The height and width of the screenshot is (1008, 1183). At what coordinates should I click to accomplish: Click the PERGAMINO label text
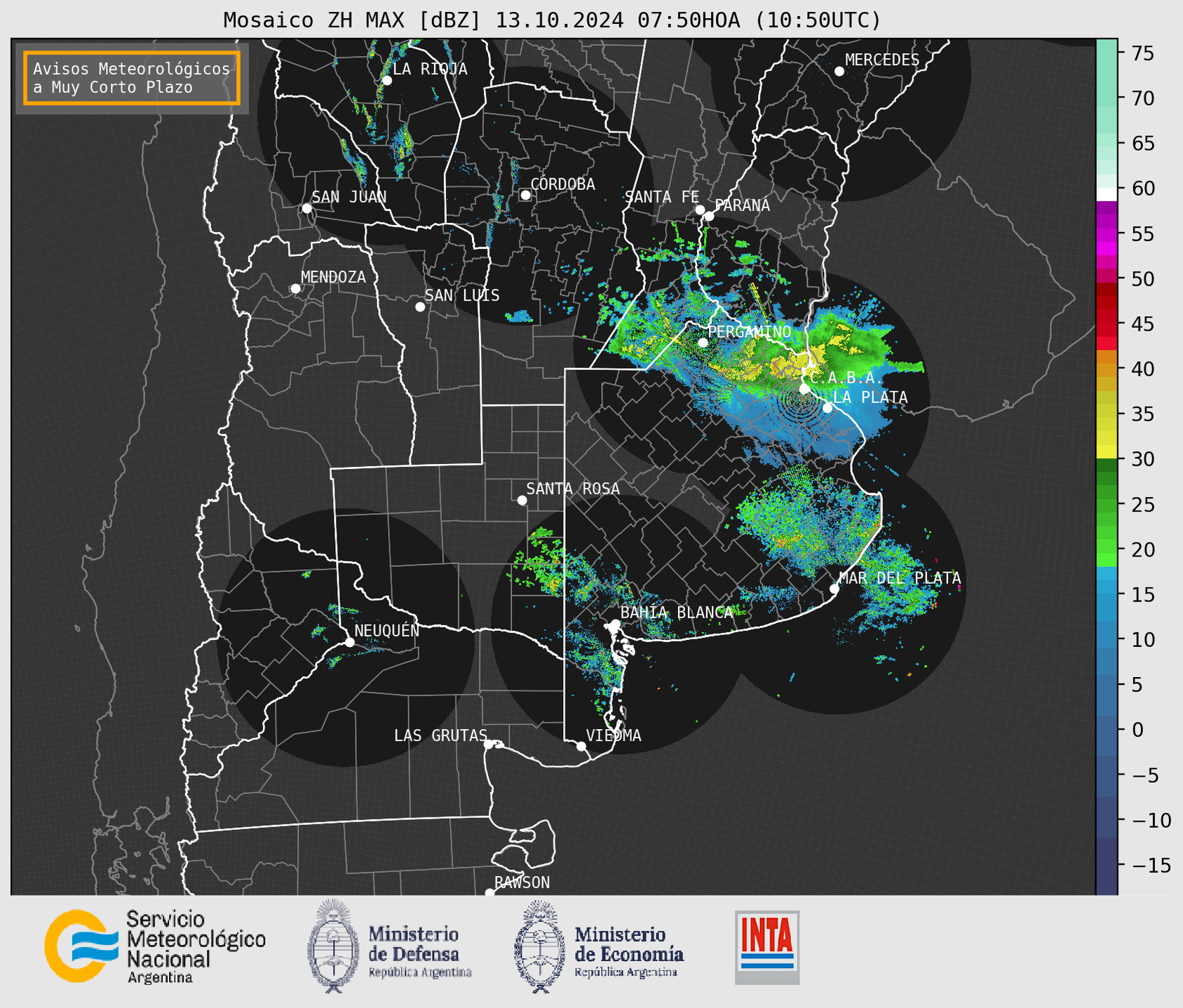point(750,332)
